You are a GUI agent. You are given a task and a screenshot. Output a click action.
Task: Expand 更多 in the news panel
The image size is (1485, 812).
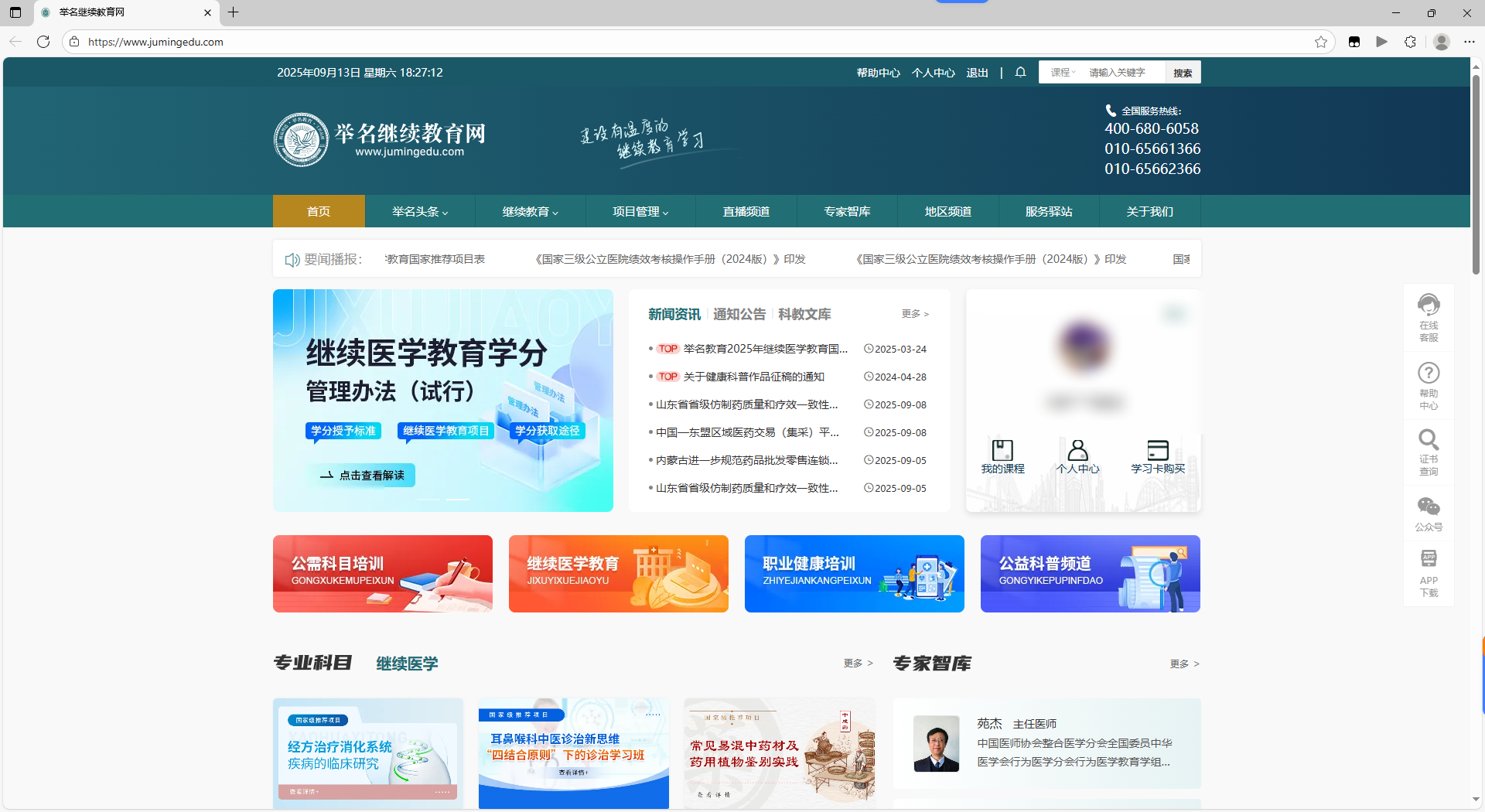915,314
